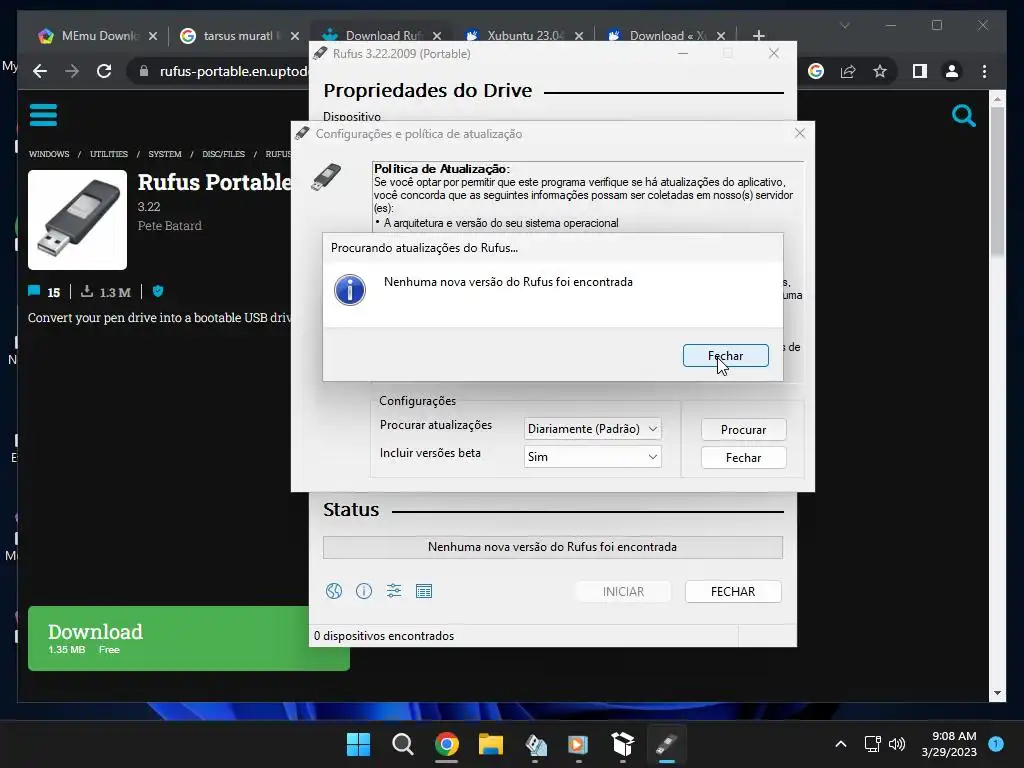Toggle Chrome side panel icon
Viewport: 1024px width, 768px height.
[920, 71]
